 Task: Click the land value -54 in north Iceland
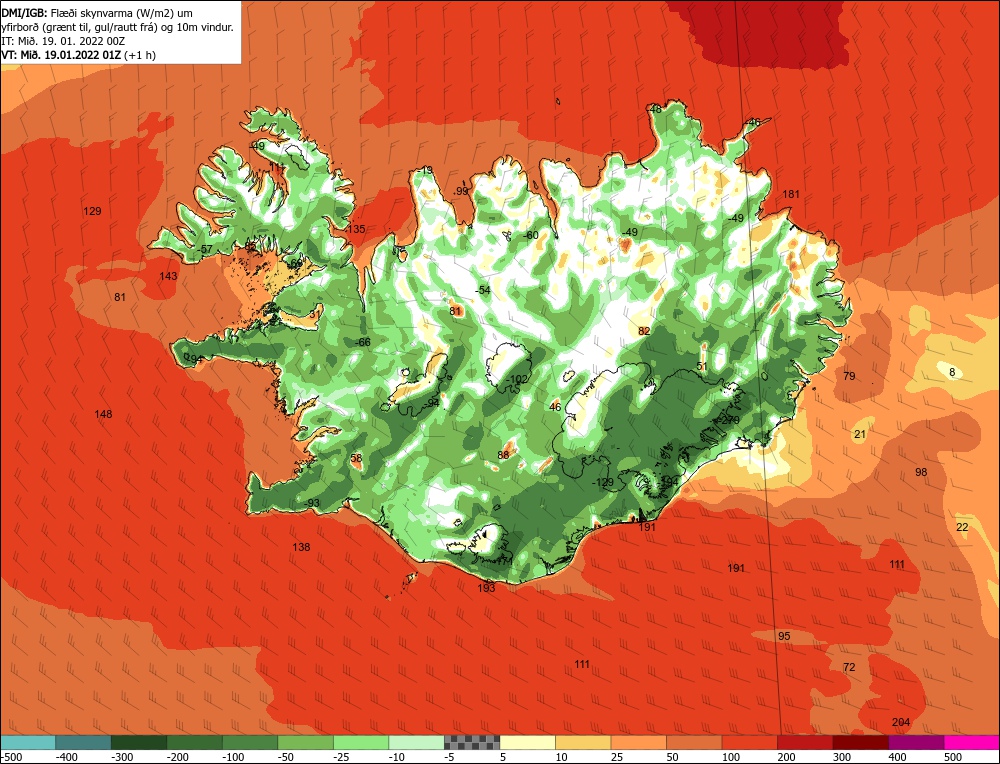(483, 290)
